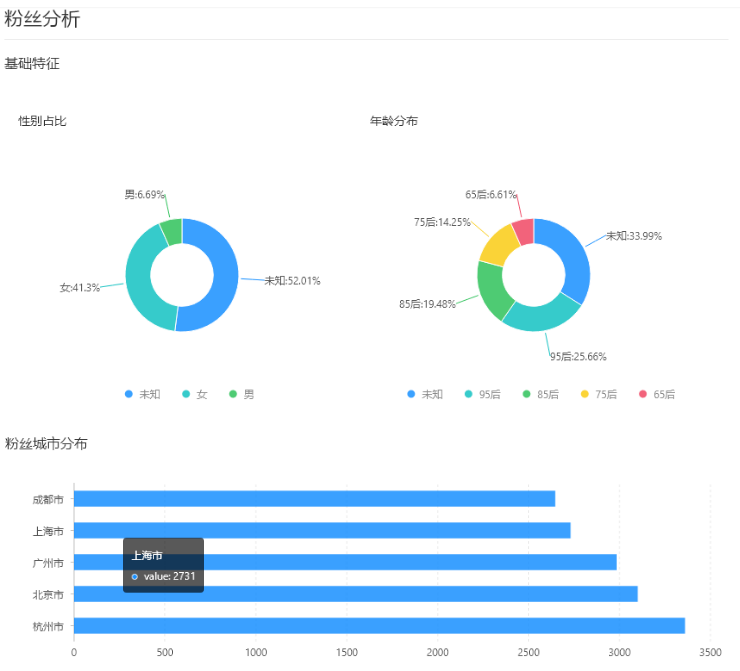Click the 粉丝分析 page title
This screenshot has height=671, width=740.
pos(42,19)
